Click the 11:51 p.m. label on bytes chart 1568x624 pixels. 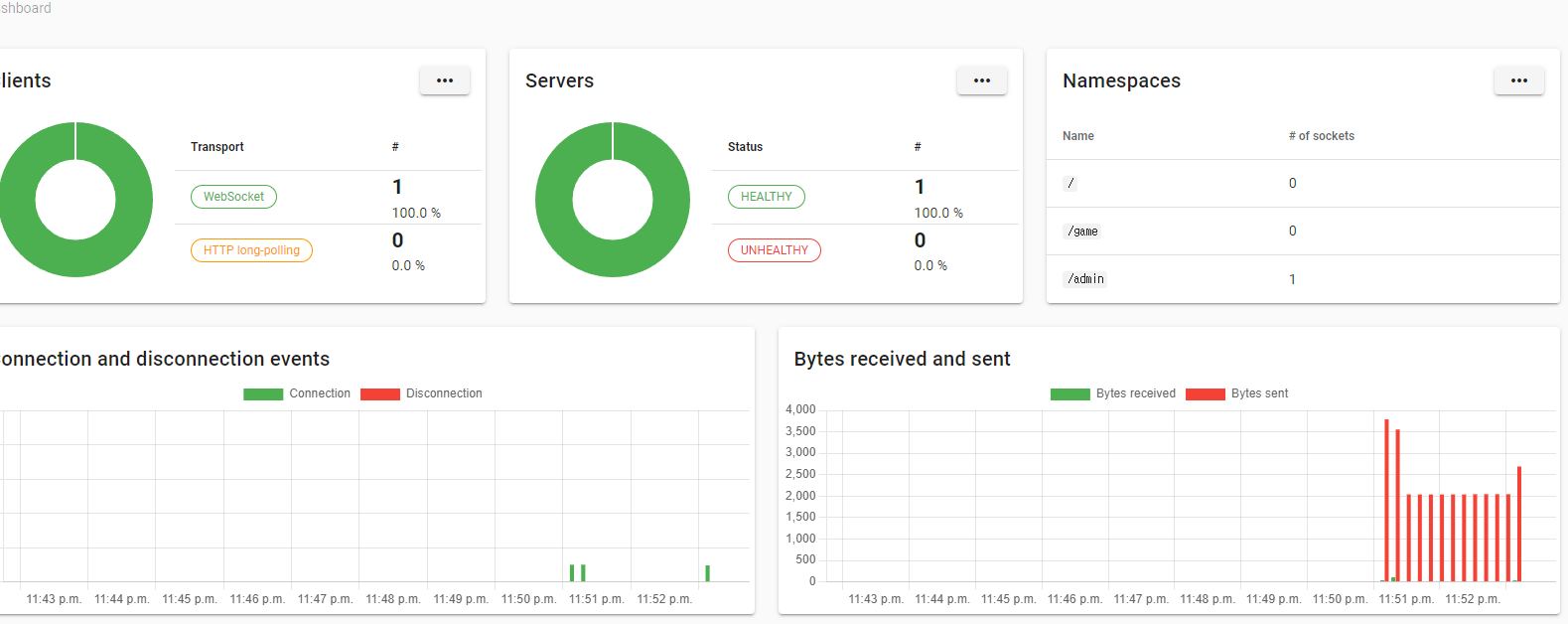pos(1406,599)
